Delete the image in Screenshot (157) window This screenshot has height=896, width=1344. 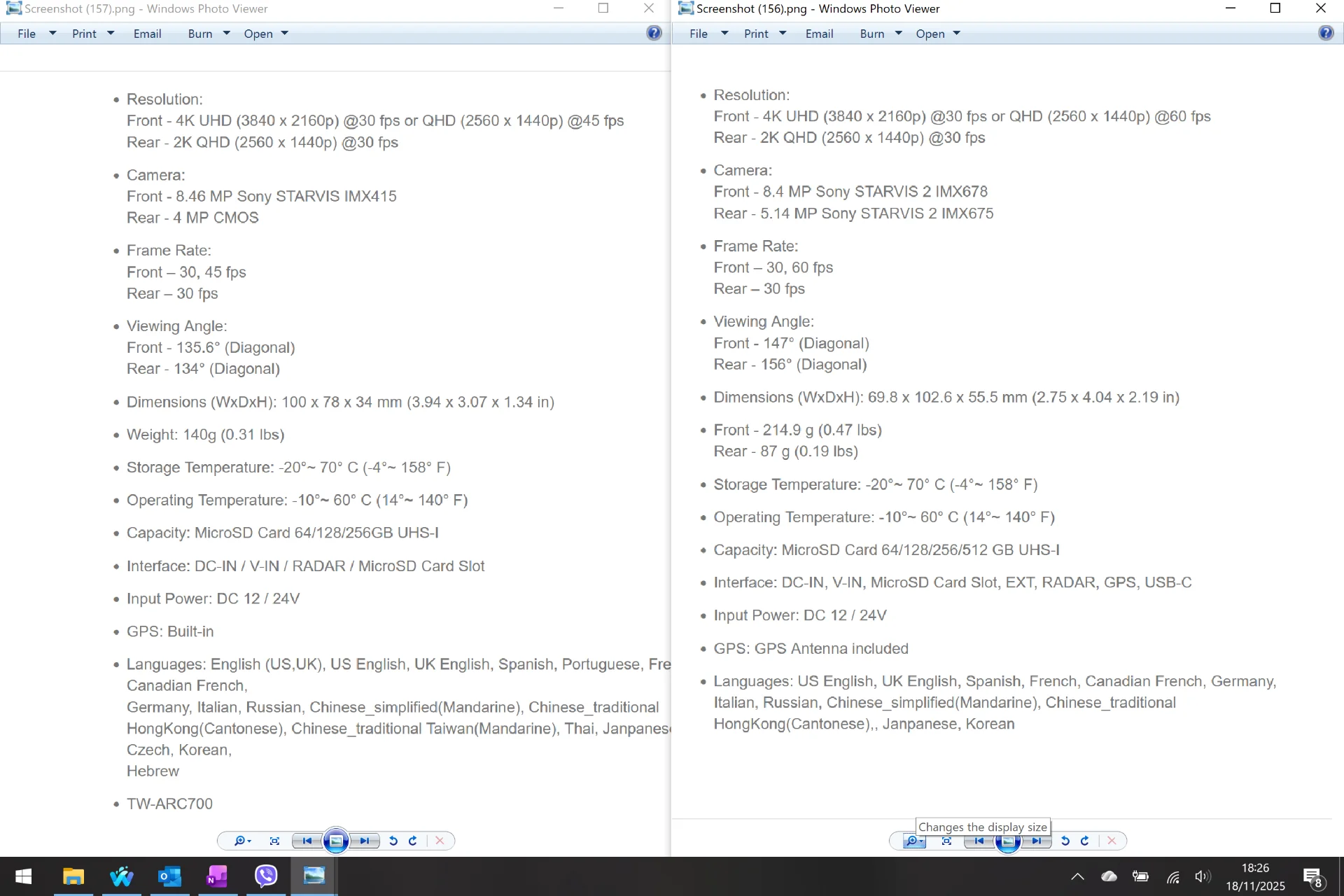coord(440,841)
